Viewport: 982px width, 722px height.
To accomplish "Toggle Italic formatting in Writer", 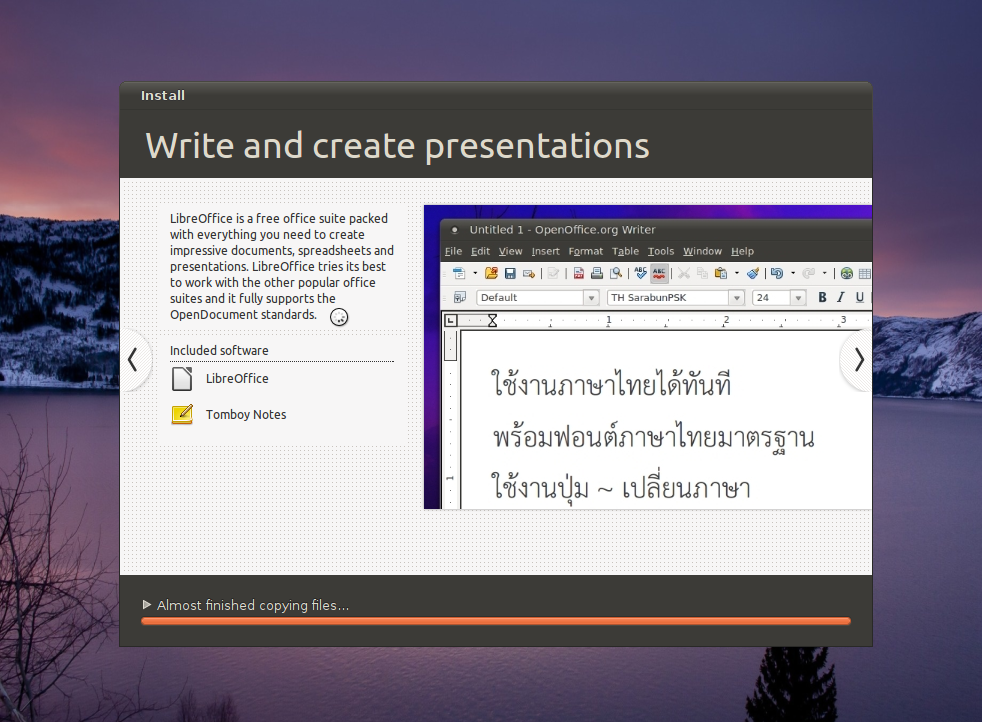I will 841,297.
